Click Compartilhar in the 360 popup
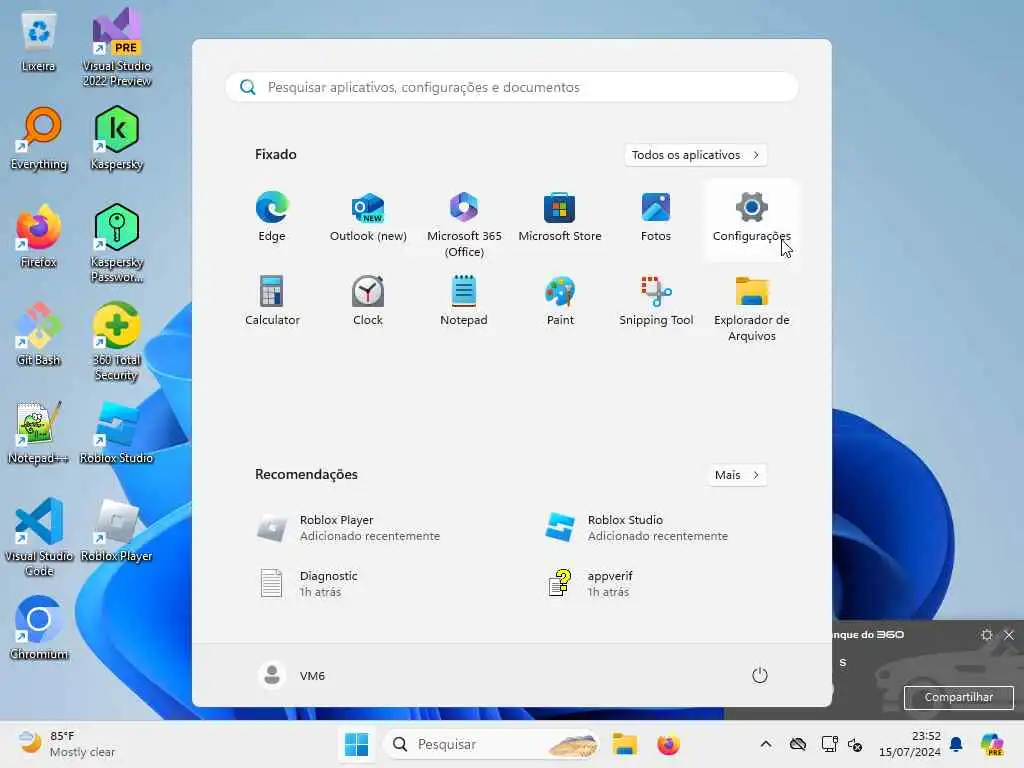Screen dimensions: 1024x768 tap(958, 697)
